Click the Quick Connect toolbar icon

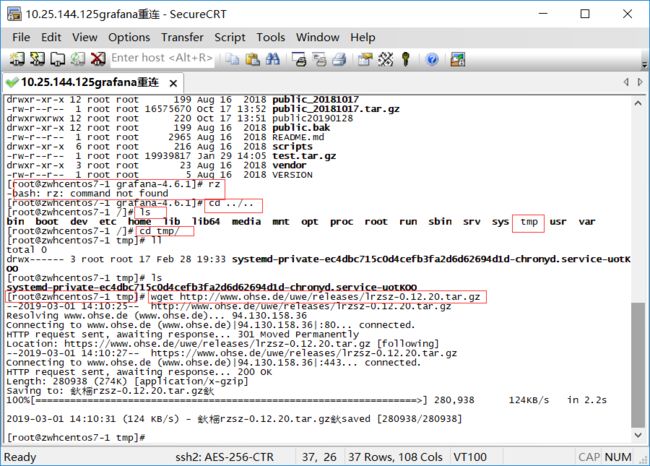click(37, 59)
